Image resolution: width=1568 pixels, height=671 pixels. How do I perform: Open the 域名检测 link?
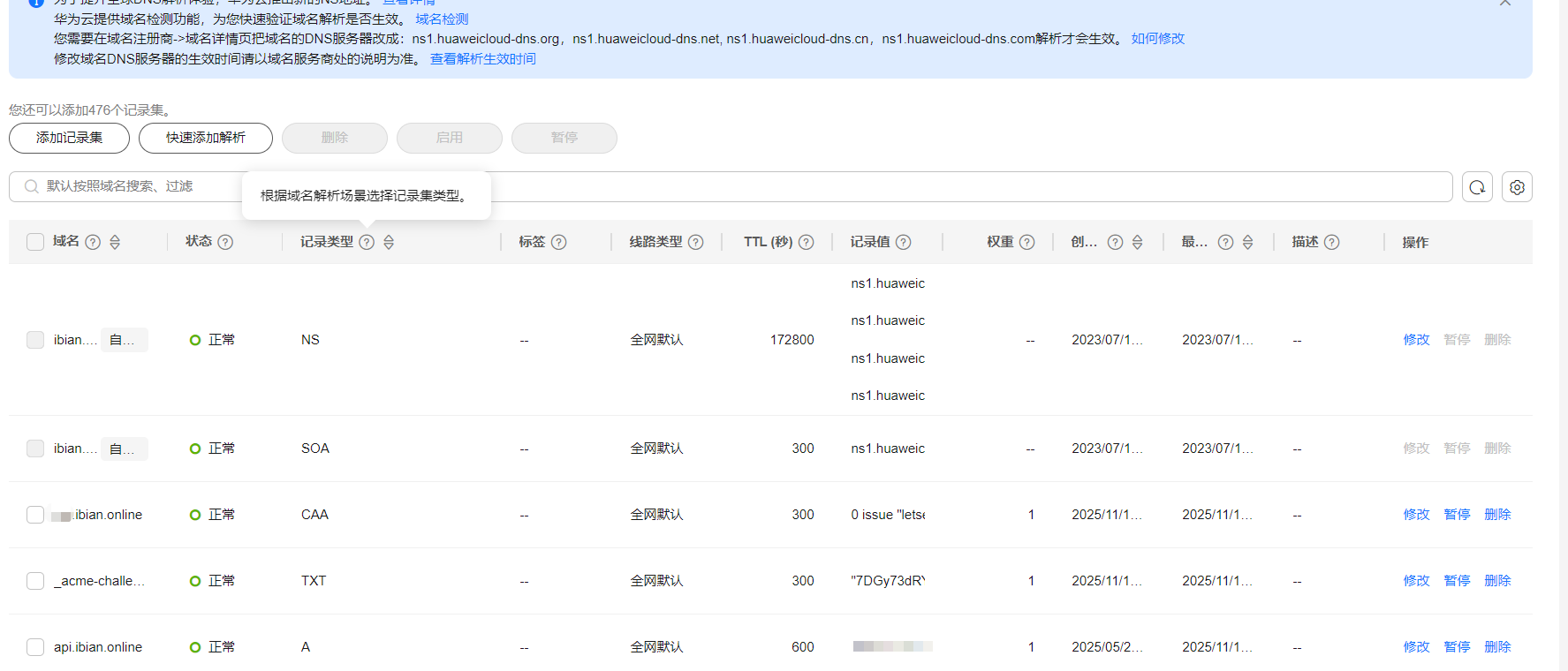[x=442, y=19]
